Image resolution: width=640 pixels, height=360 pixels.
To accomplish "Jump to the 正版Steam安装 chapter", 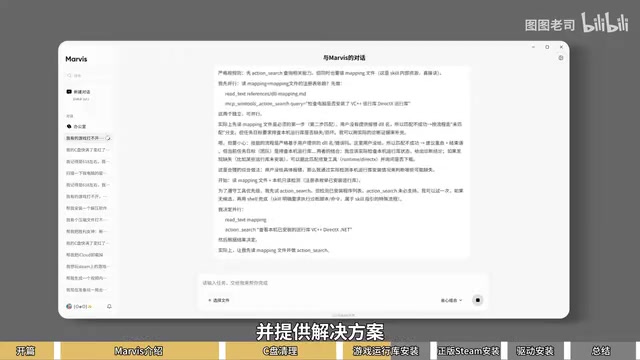I will click(469, 351).
